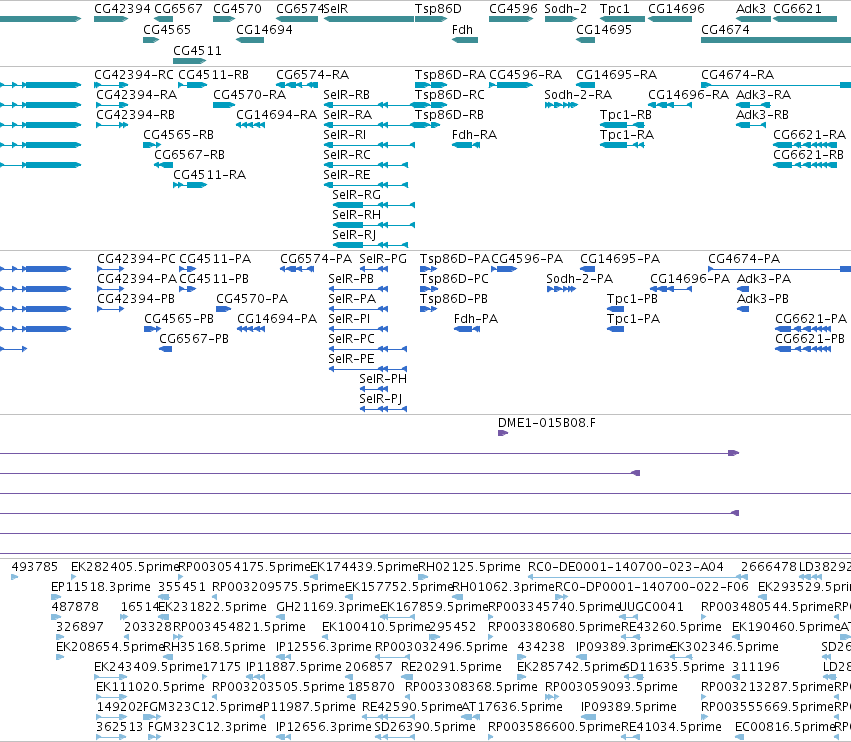Click the CG14694 gene label

point(264,30)
